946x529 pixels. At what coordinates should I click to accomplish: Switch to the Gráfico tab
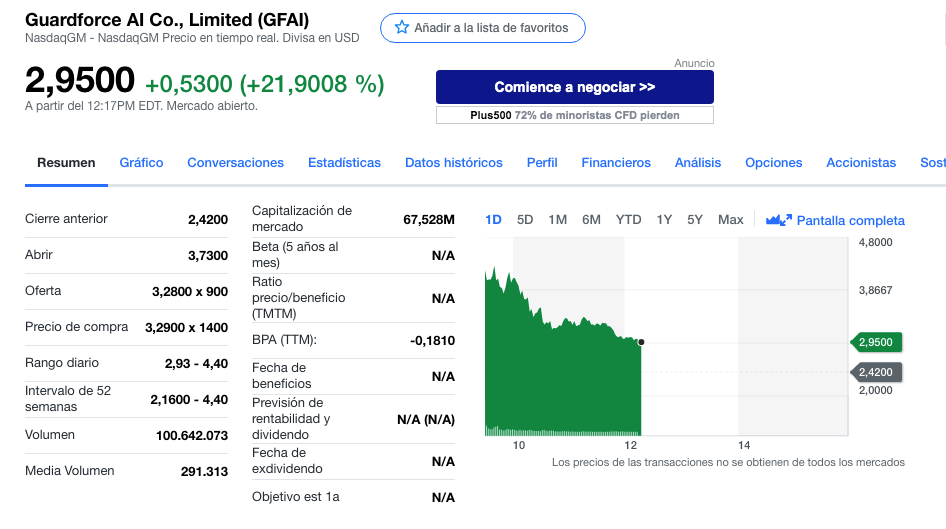pyautogui.click(x=141, y=163)
